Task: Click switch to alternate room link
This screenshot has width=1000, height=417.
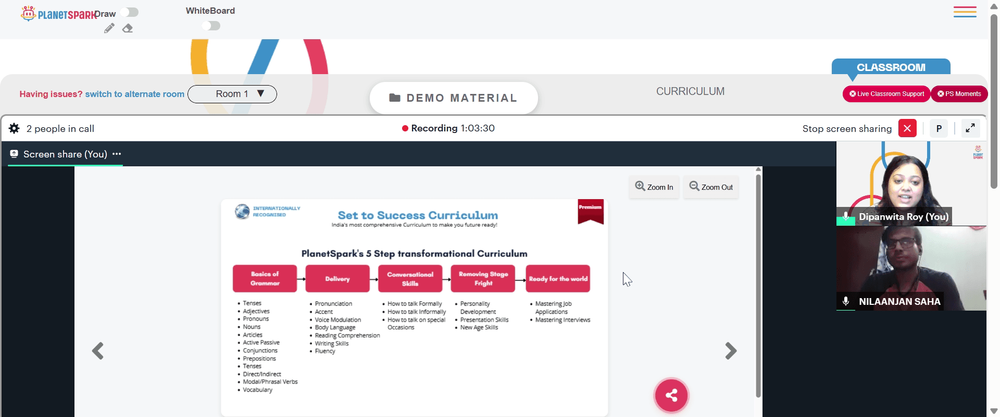Action: coord(135,94)
